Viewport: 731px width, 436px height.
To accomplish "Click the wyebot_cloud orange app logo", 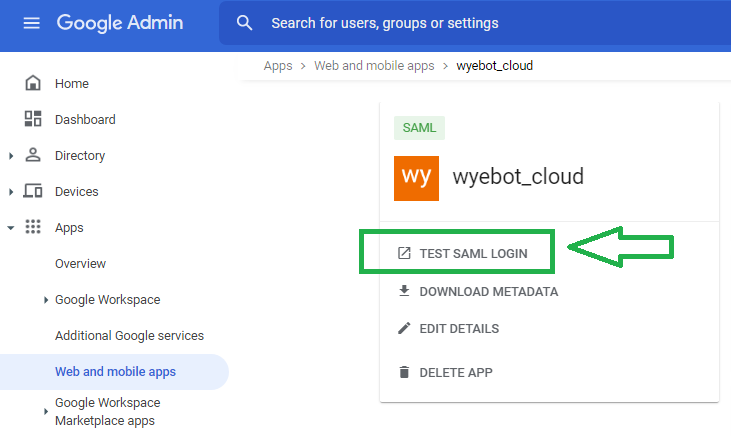I will (x=416, y=178).
